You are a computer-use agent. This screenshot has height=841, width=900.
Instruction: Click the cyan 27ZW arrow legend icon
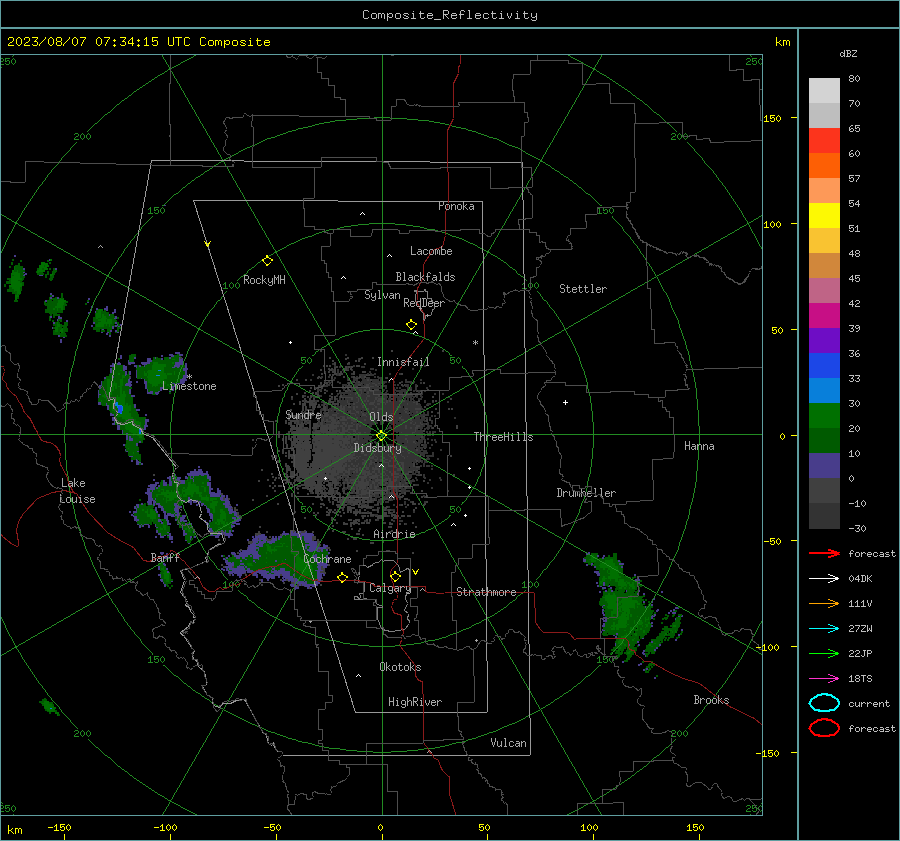click(824, 629)
